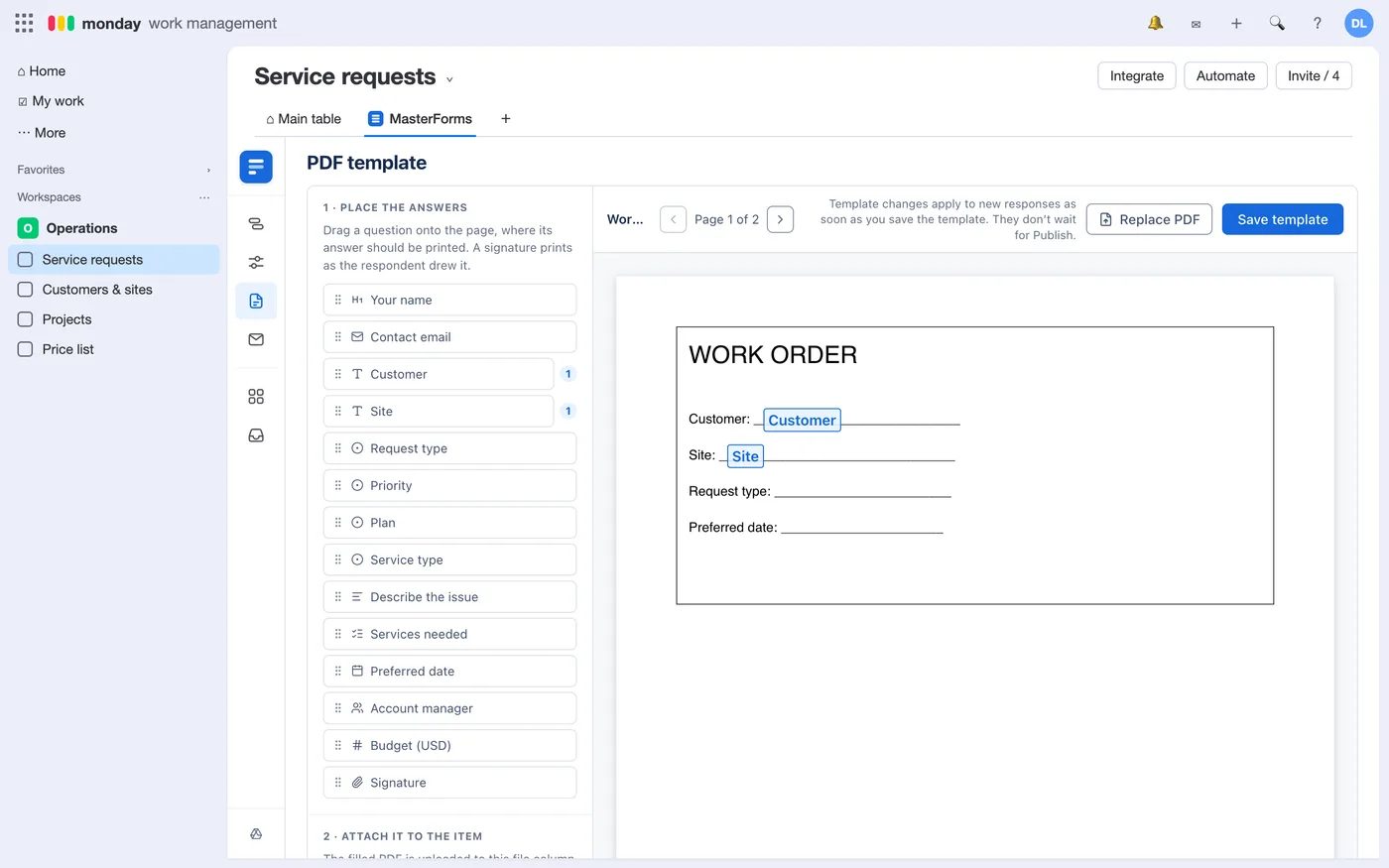Go to previous PDF page arrow
This screenshot has height=868, width=1389.
click(673, 219)
